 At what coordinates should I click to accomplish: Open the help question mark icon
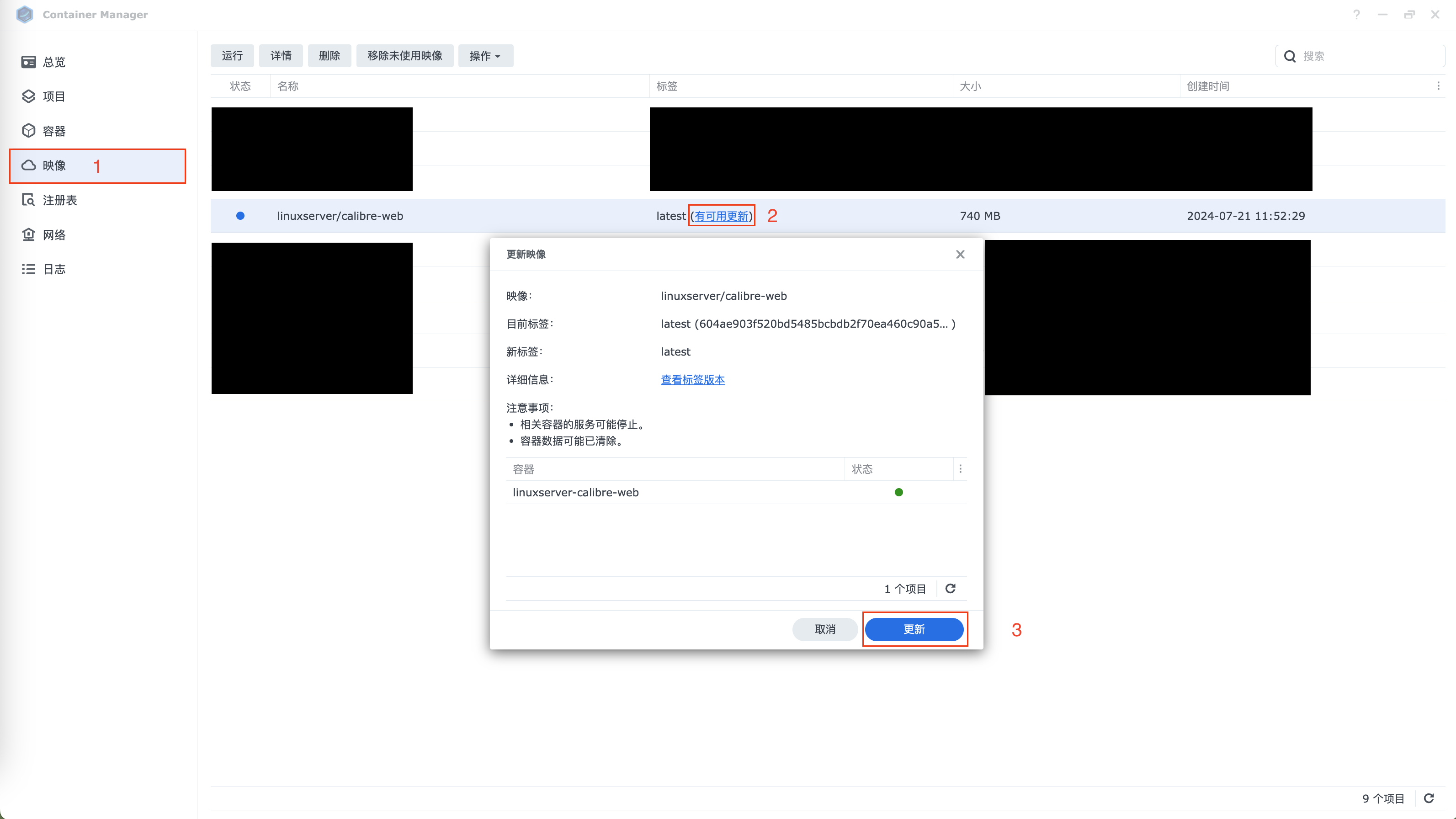coord(1356,15)
